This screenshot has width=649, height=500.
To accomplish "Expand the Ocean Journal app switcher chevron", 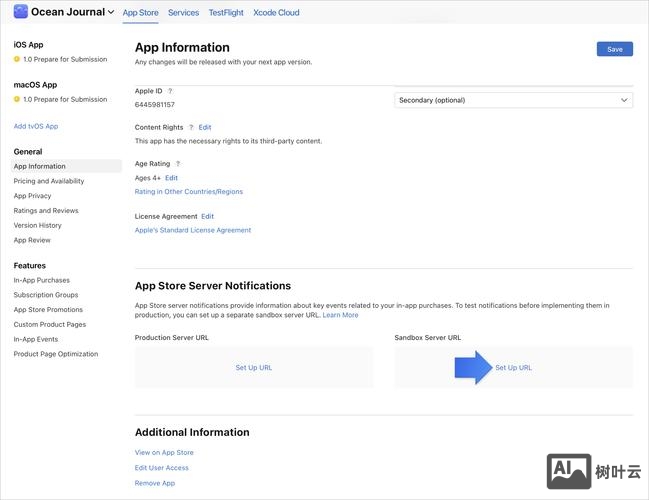I will [x=111, y=13].
